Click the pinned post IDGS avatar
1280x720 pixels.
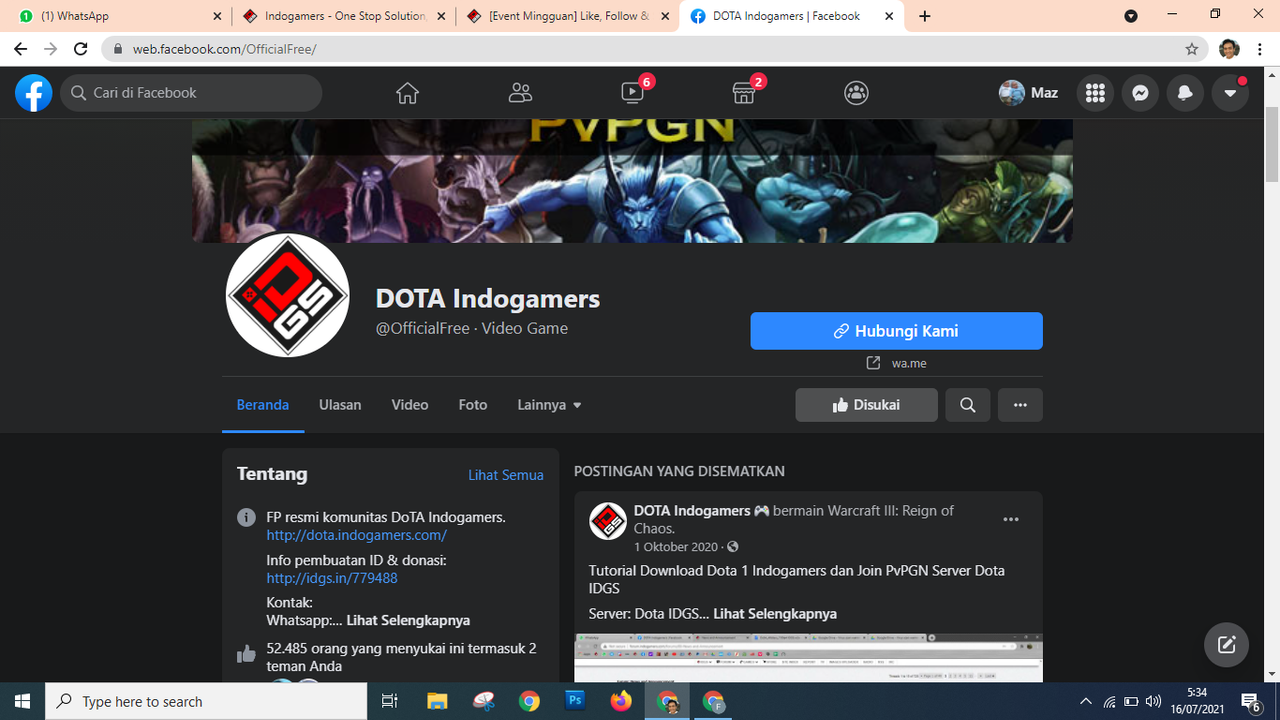pos(608,521)
